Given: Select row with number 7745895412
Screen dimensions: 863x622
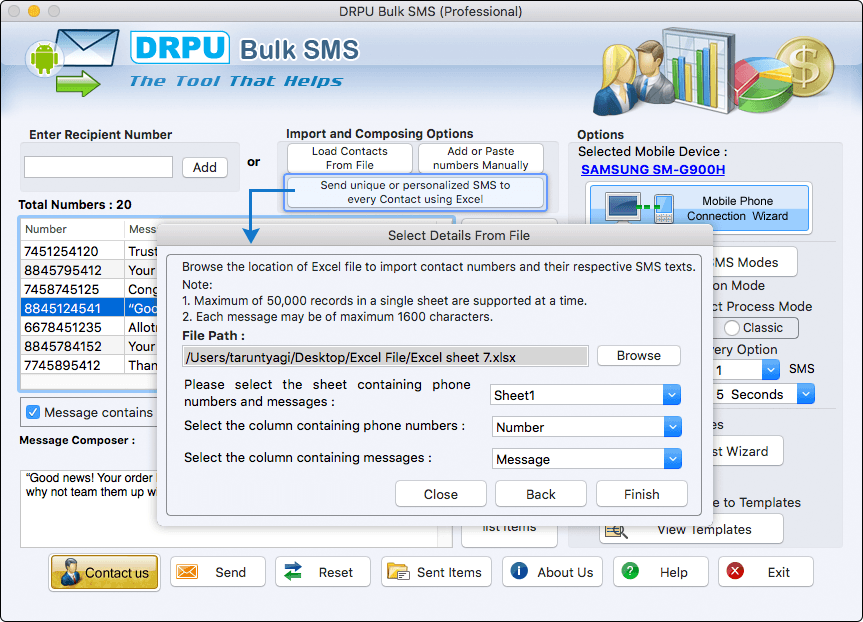Looking at the screenshot, I should 89,365.
